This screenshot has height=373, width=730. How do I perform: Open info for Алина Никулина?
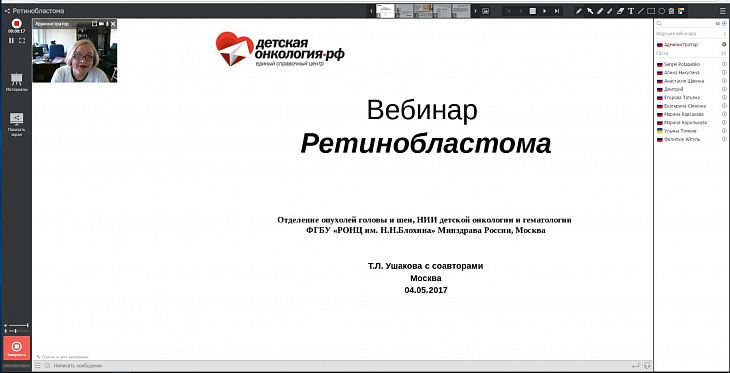click(724, 73)
